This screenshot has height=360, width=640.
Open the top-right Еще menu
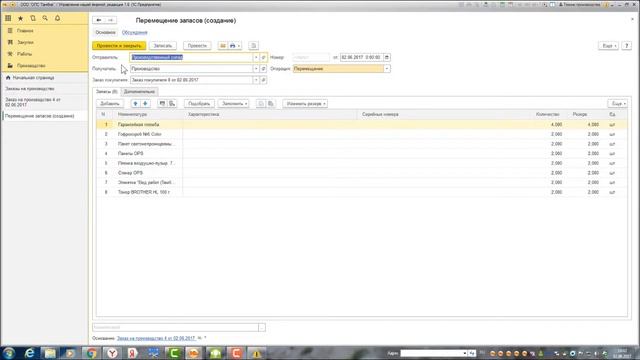click(609, 46)
